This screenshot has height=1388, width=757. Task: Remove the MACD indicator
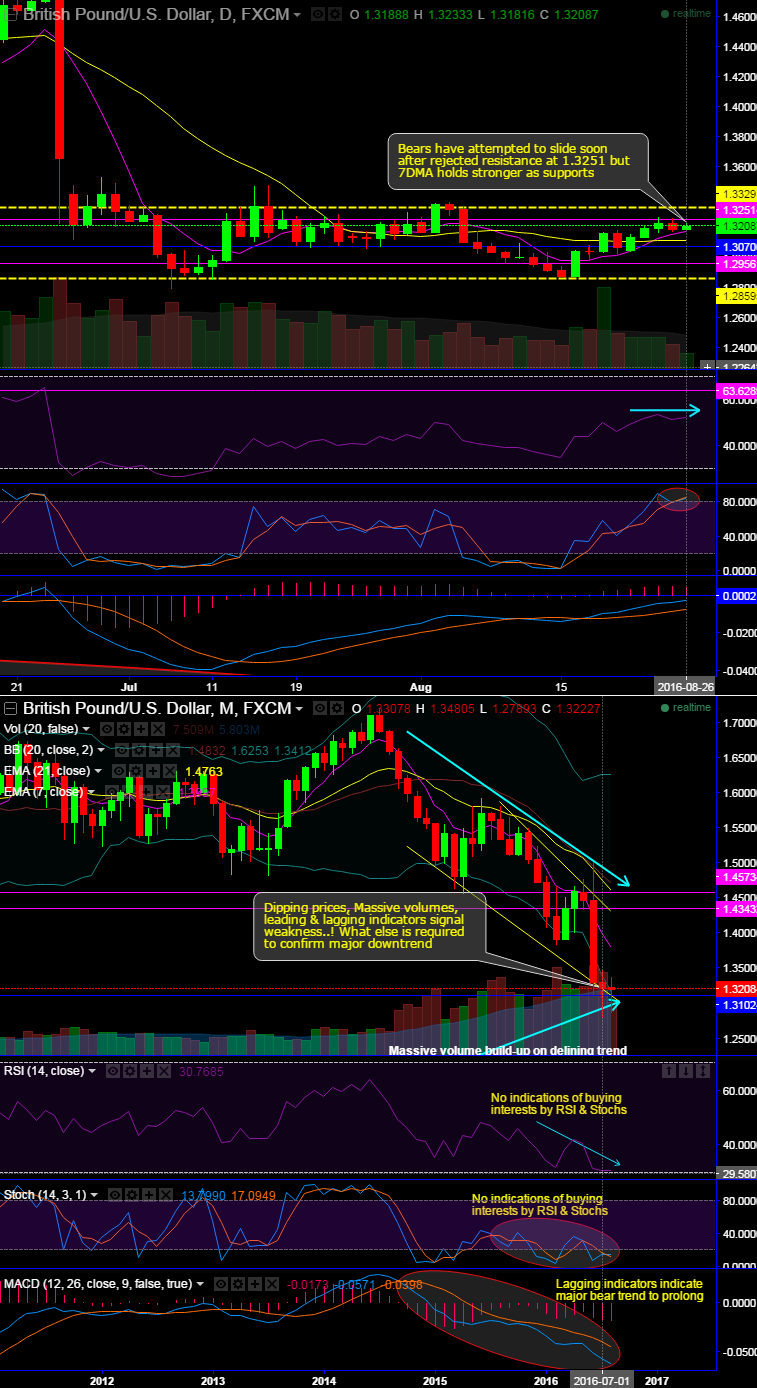(x=272, y=1284)
